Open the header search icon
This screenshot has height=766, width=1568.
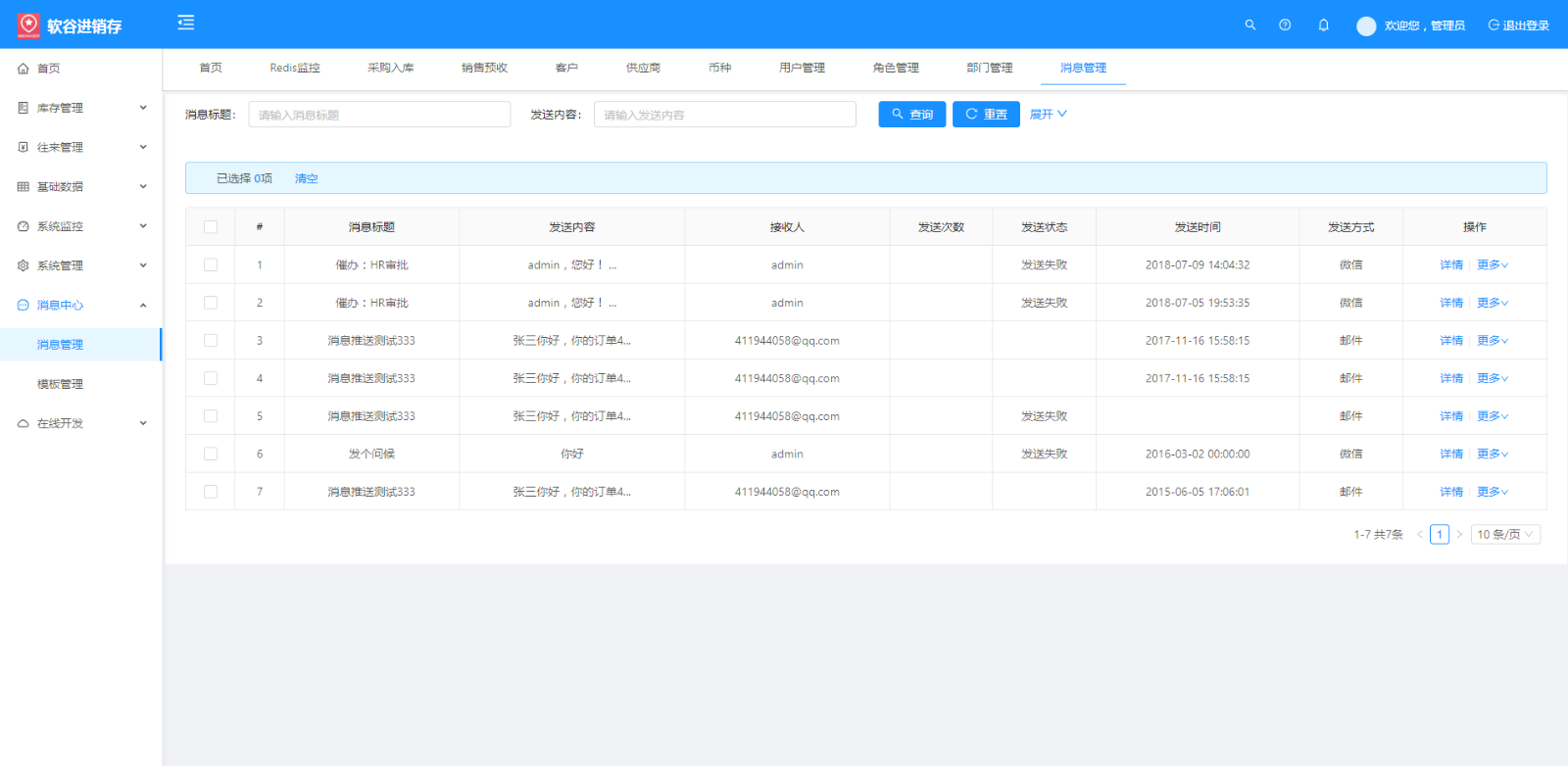pos(1249,25)
